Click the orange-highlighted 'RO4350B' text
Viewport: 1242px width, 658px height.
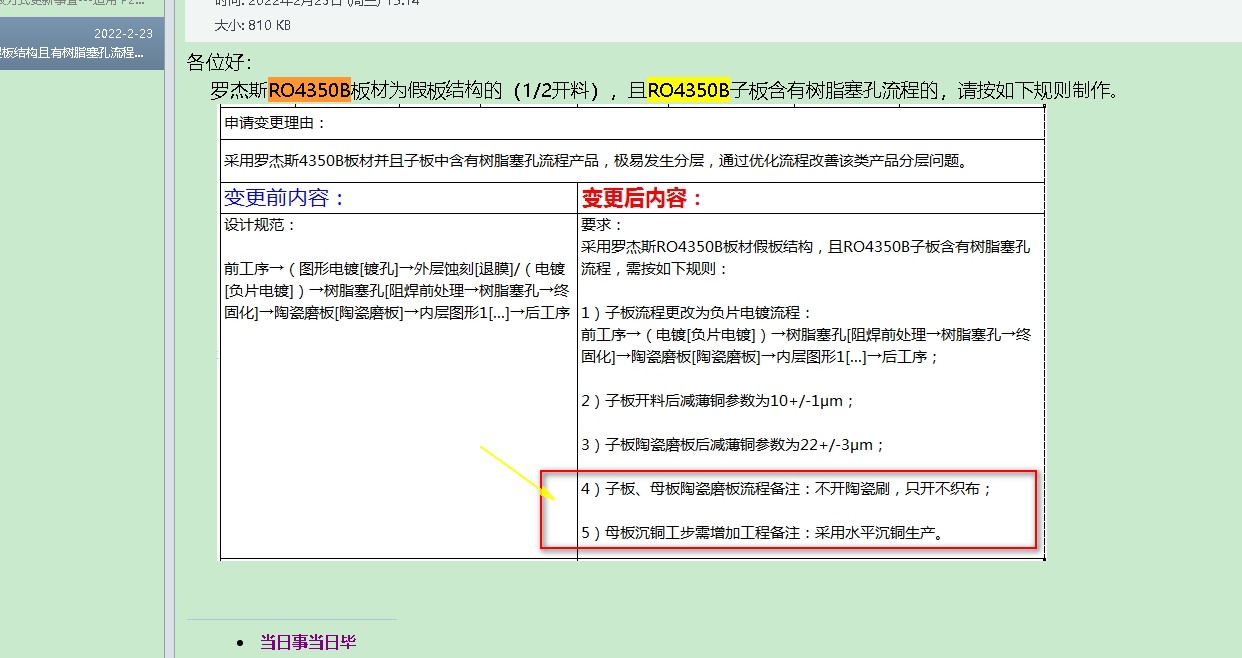(309, 91)
